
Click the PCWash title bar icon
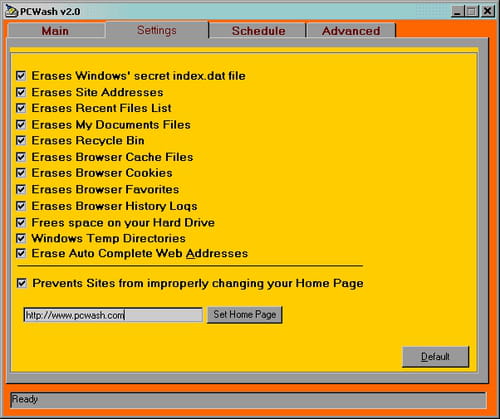pyautogui.click(x=12, y=11)
